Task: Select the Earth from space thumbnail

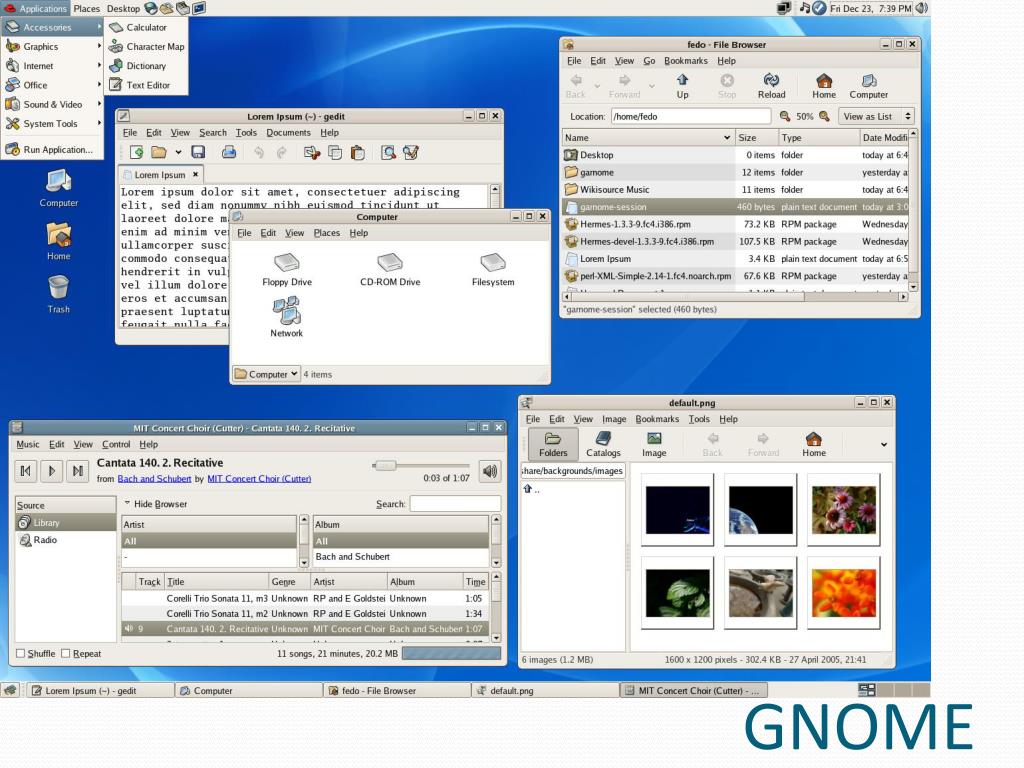Action: [761, 510]
